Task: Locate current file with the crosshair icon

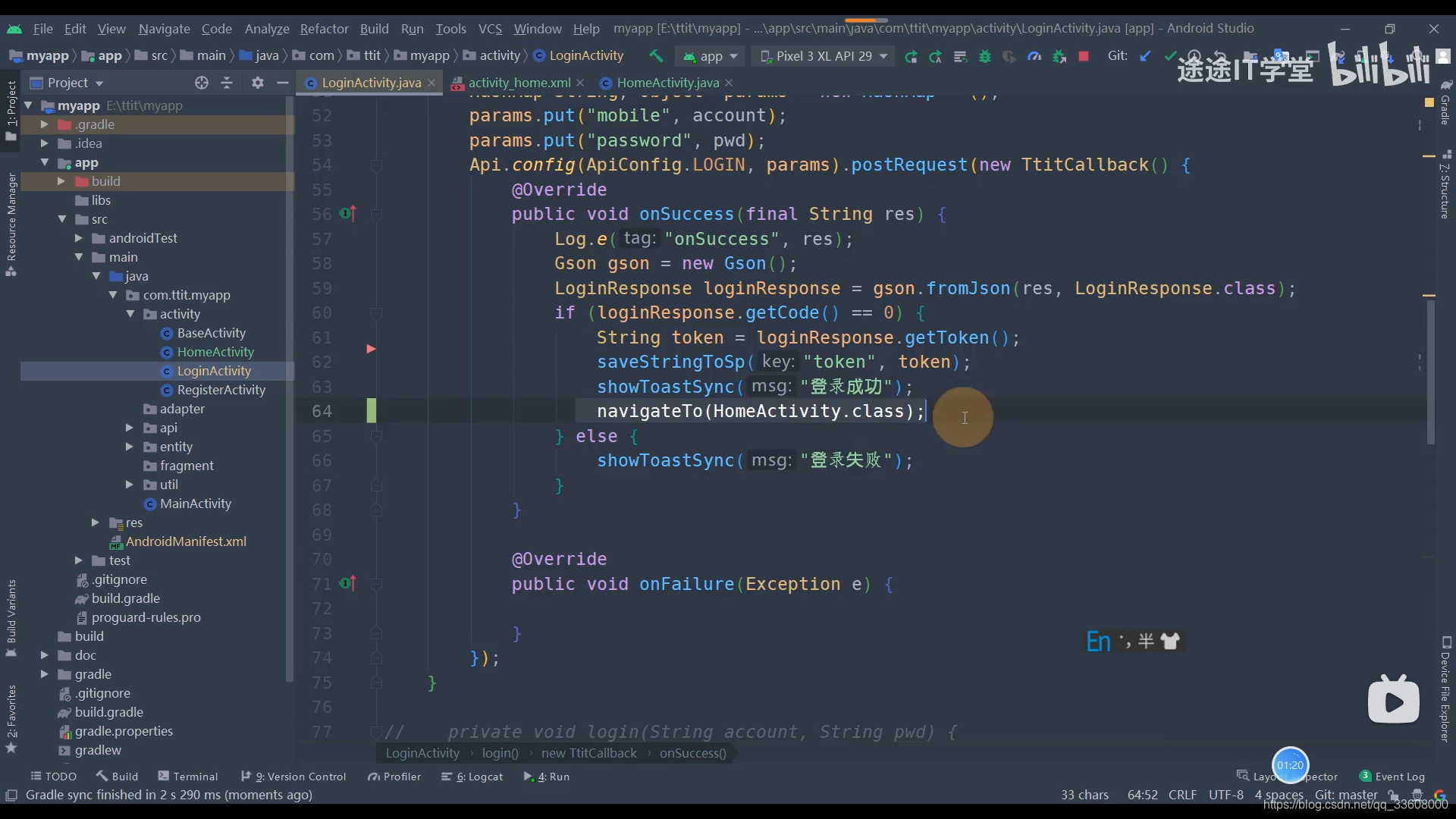Action: point(201,83)
